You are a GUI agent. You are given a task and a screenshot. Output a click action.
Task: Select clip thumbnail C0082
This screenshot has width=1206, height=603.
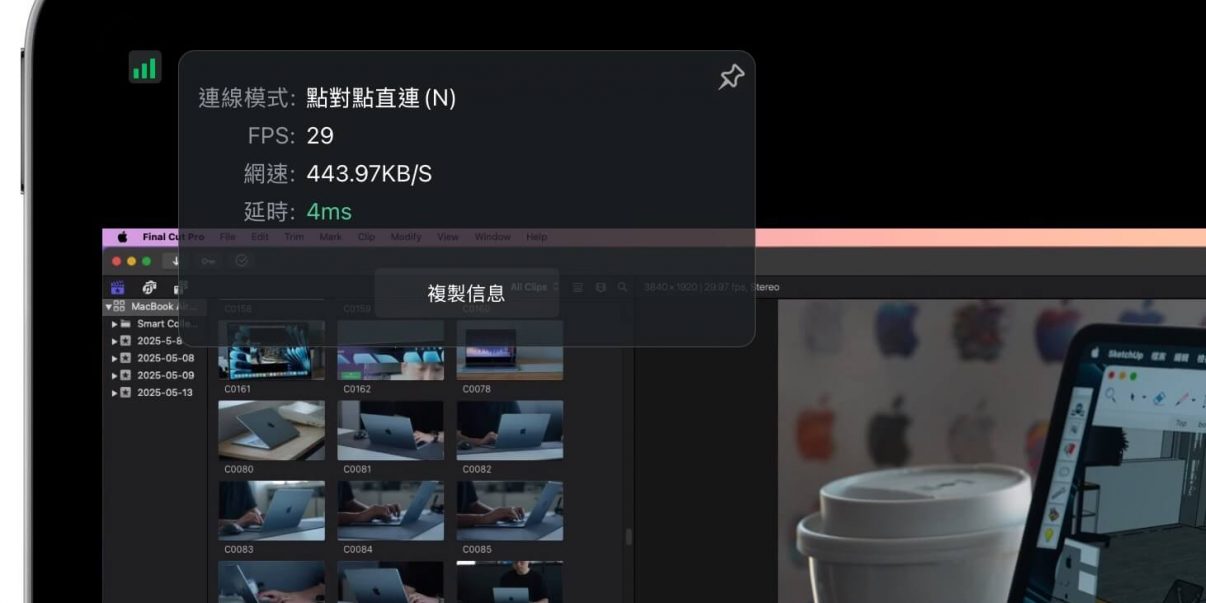click(509, 431)
